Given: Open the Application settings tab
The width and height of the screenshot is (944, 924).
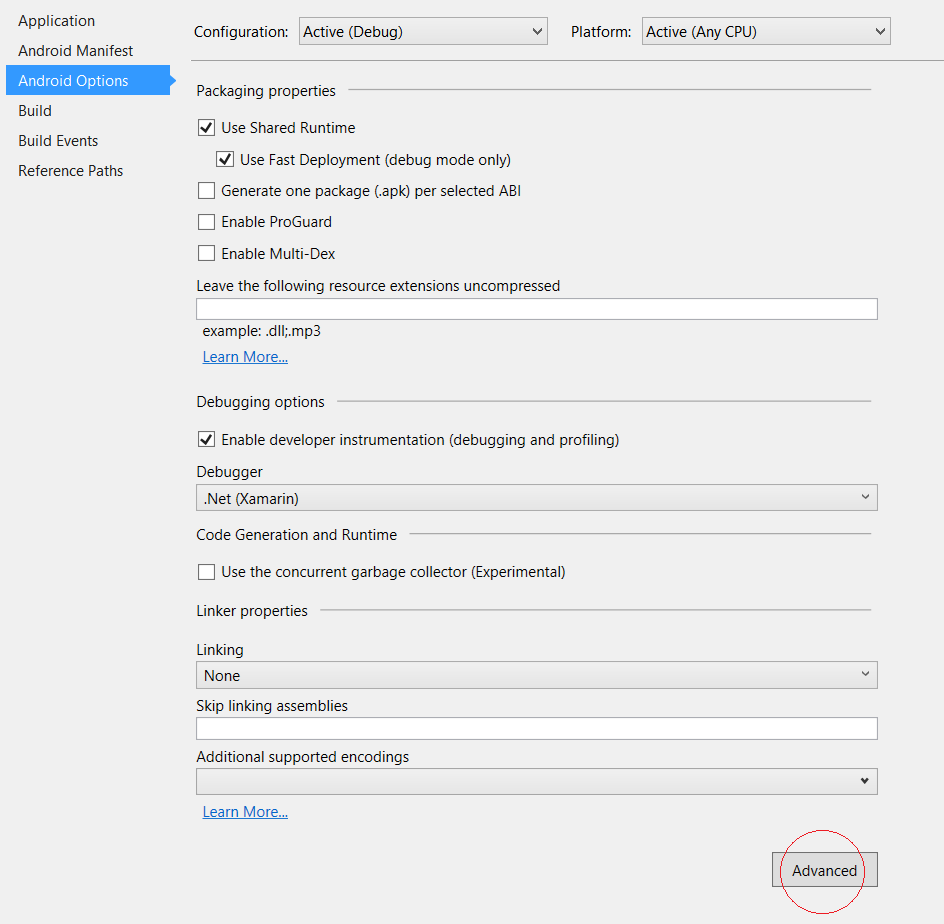Looking at the screenshot, I should tap(57, 21).
